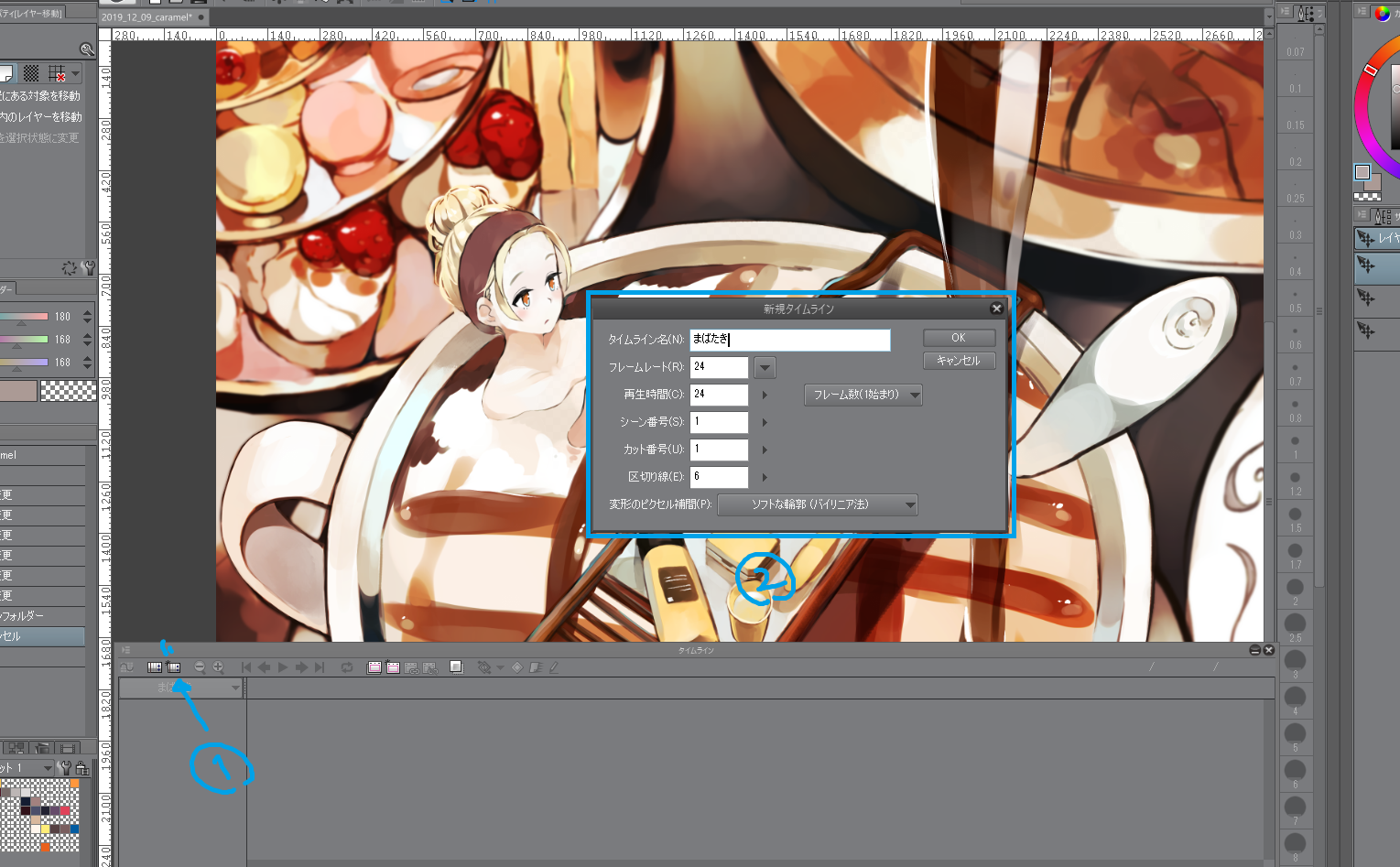
Task: Toggle keyframe editing on this layer
Action: coord(484,667)
